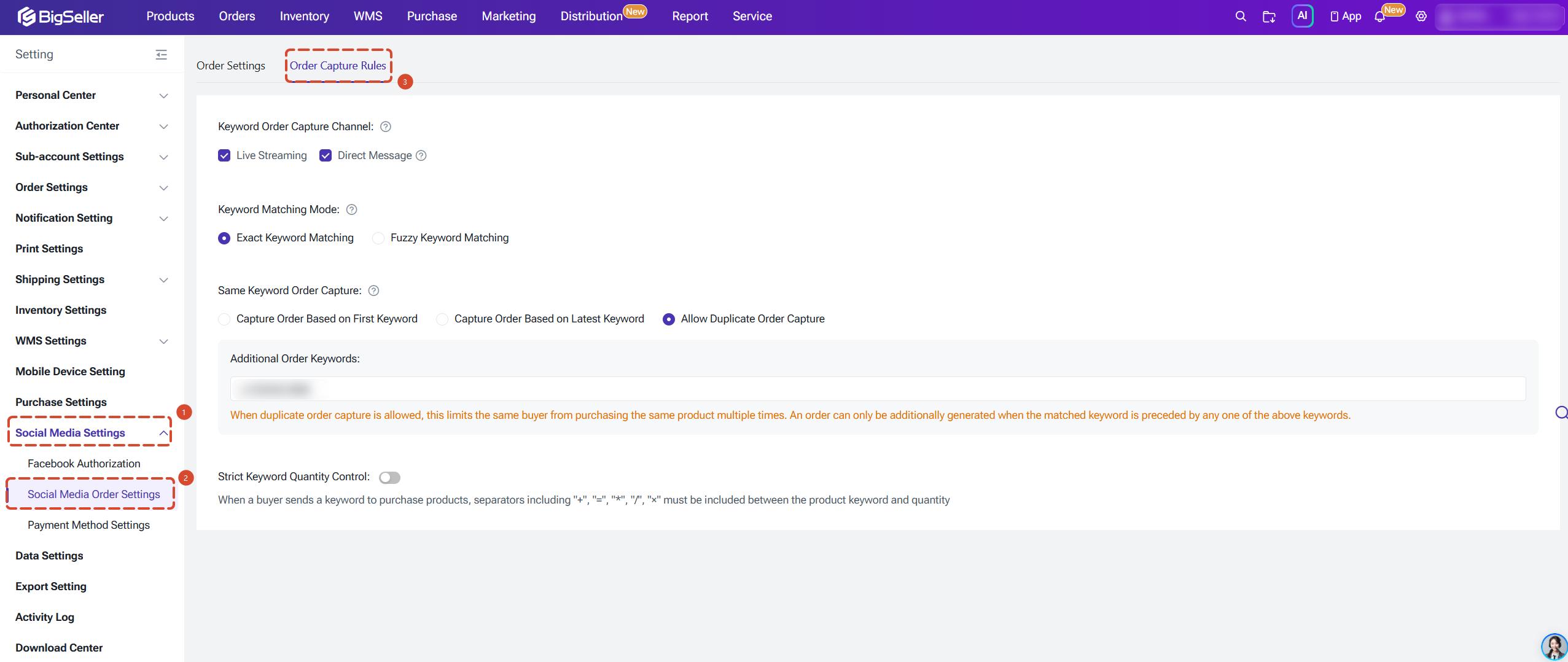Open the Inventory menu in top navigation
The height and width of the screenshot is (662, 1568).
305,17
